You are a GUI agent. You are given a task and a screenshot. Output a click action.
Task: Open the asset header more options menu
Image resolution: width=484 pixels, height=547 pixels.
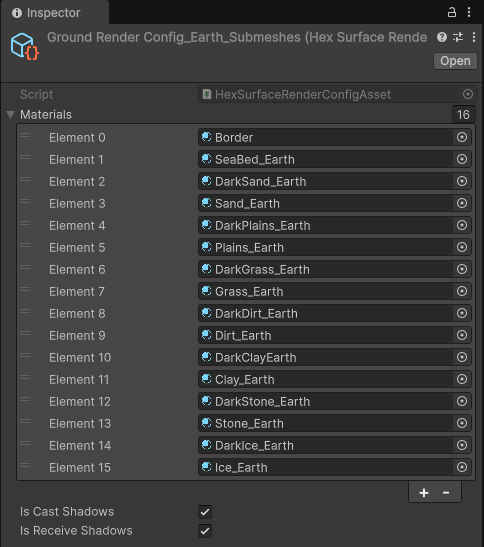pos(474,37)
